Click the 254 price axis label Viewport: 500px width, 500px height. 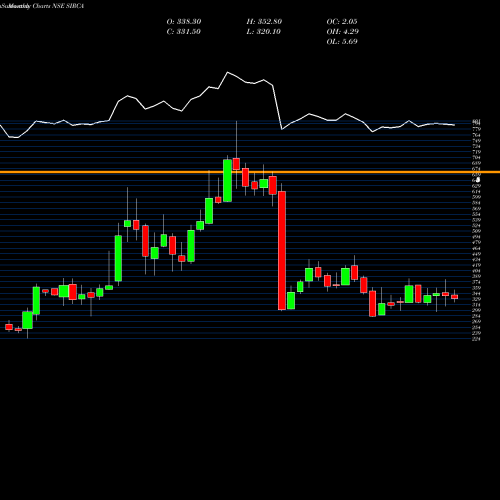click(476, 328)
